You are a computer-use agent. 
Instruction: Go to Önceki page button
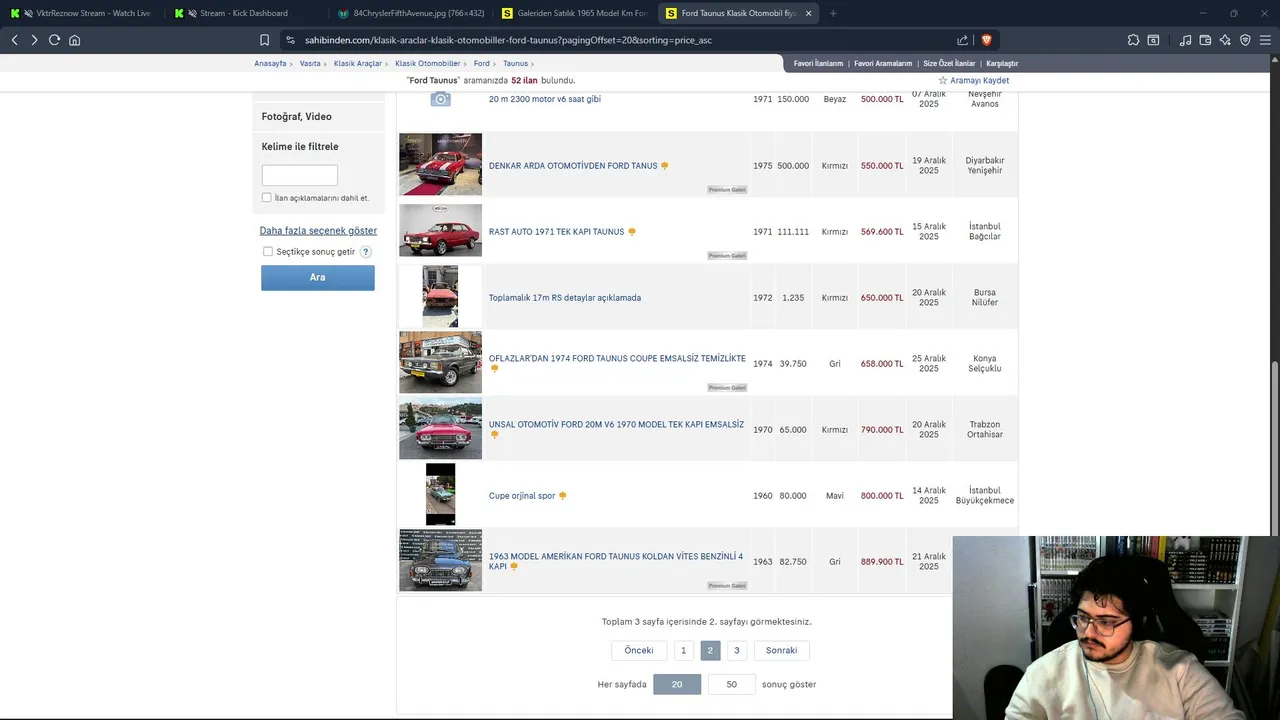pyautogui.click(x=639, y=650)
